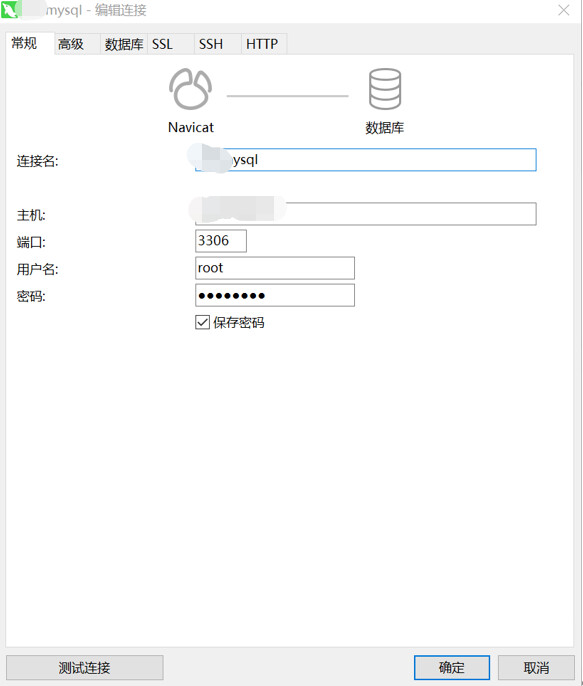Switch to the 常规 tab
The image size is (583, 686).
pos(30,43)
